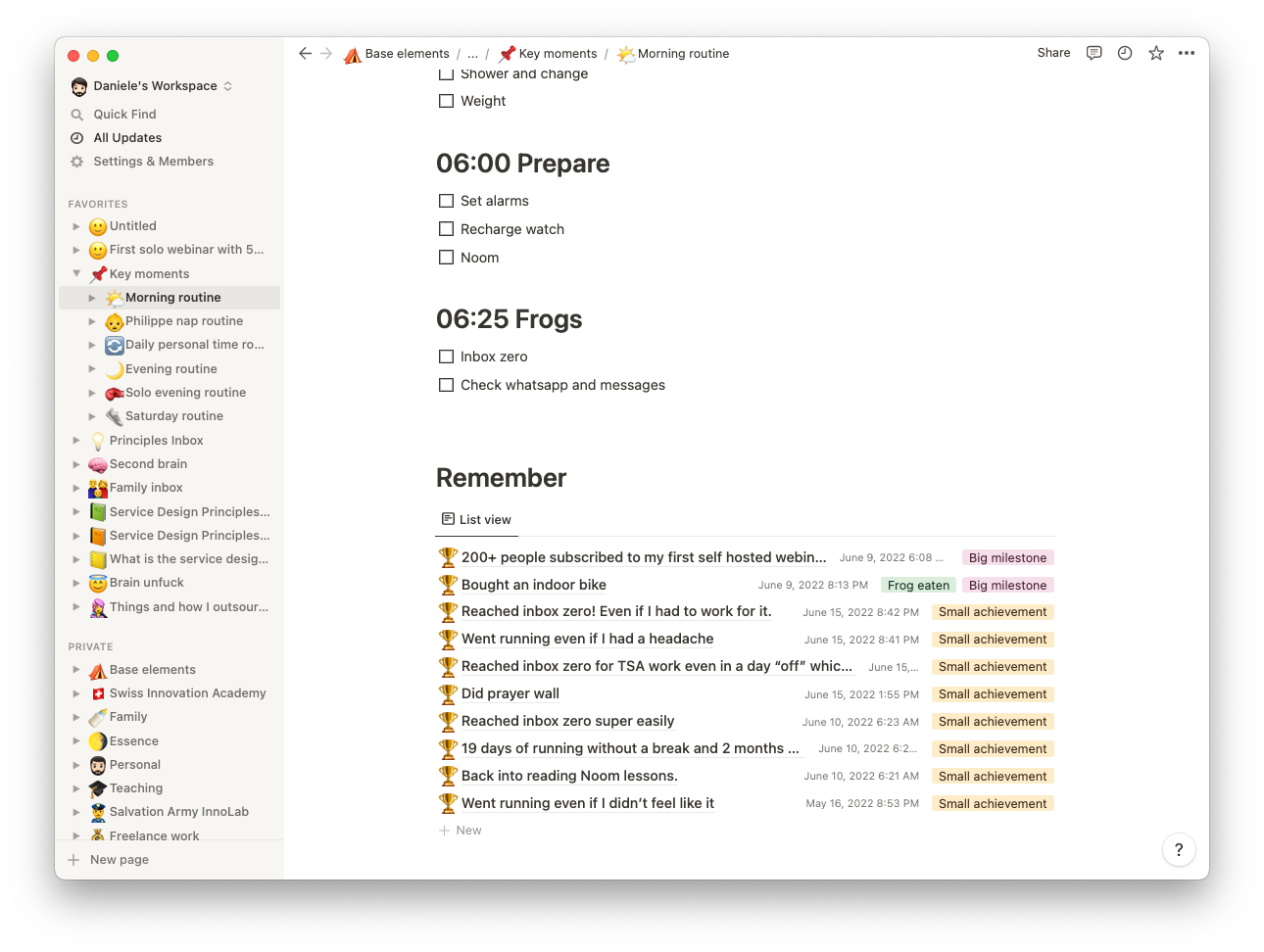Collapse the Key moments tree item
The height and width of the screenshot is (952, 1264).
coord(76,274)
